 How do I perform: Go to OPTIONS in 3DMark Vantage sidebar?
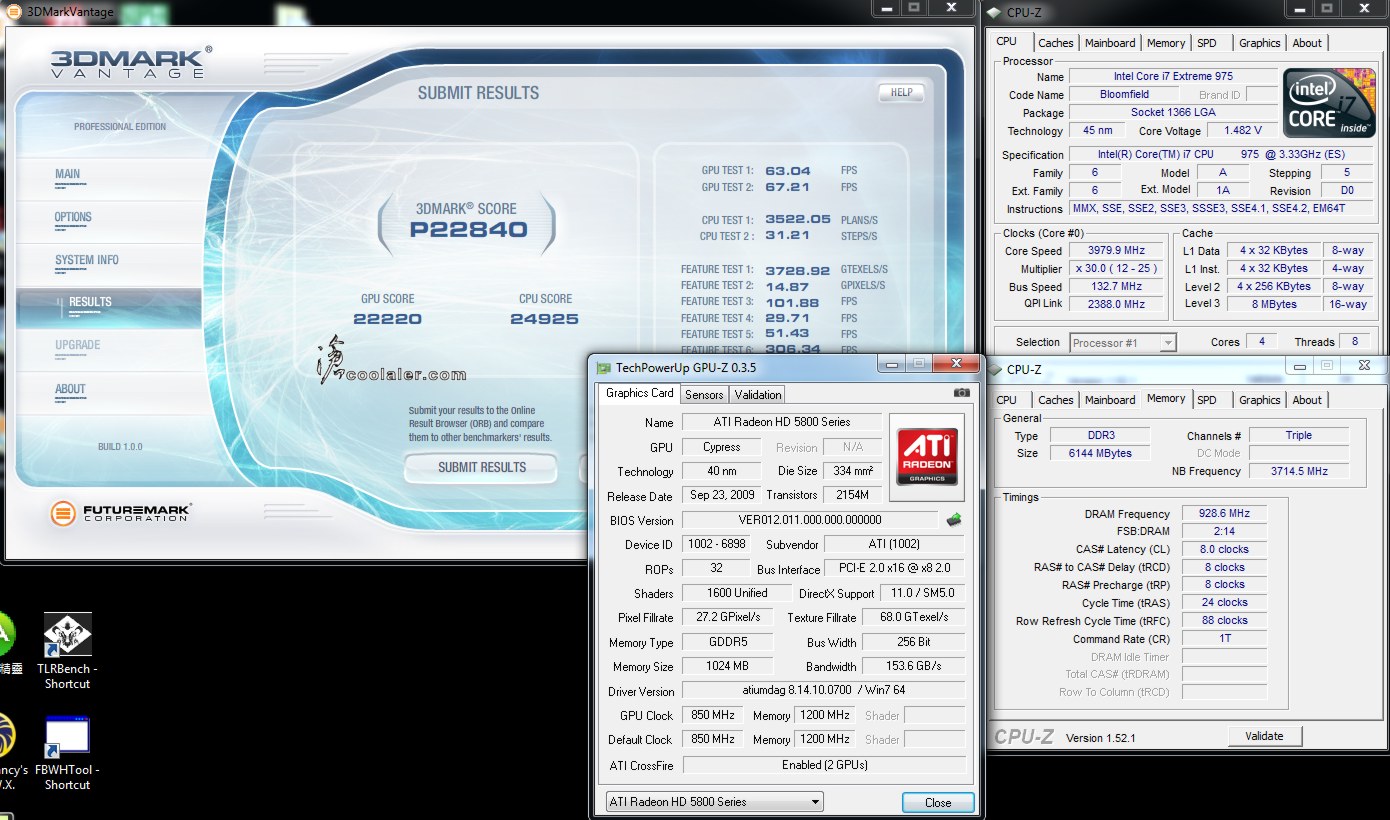pos(73,217)
